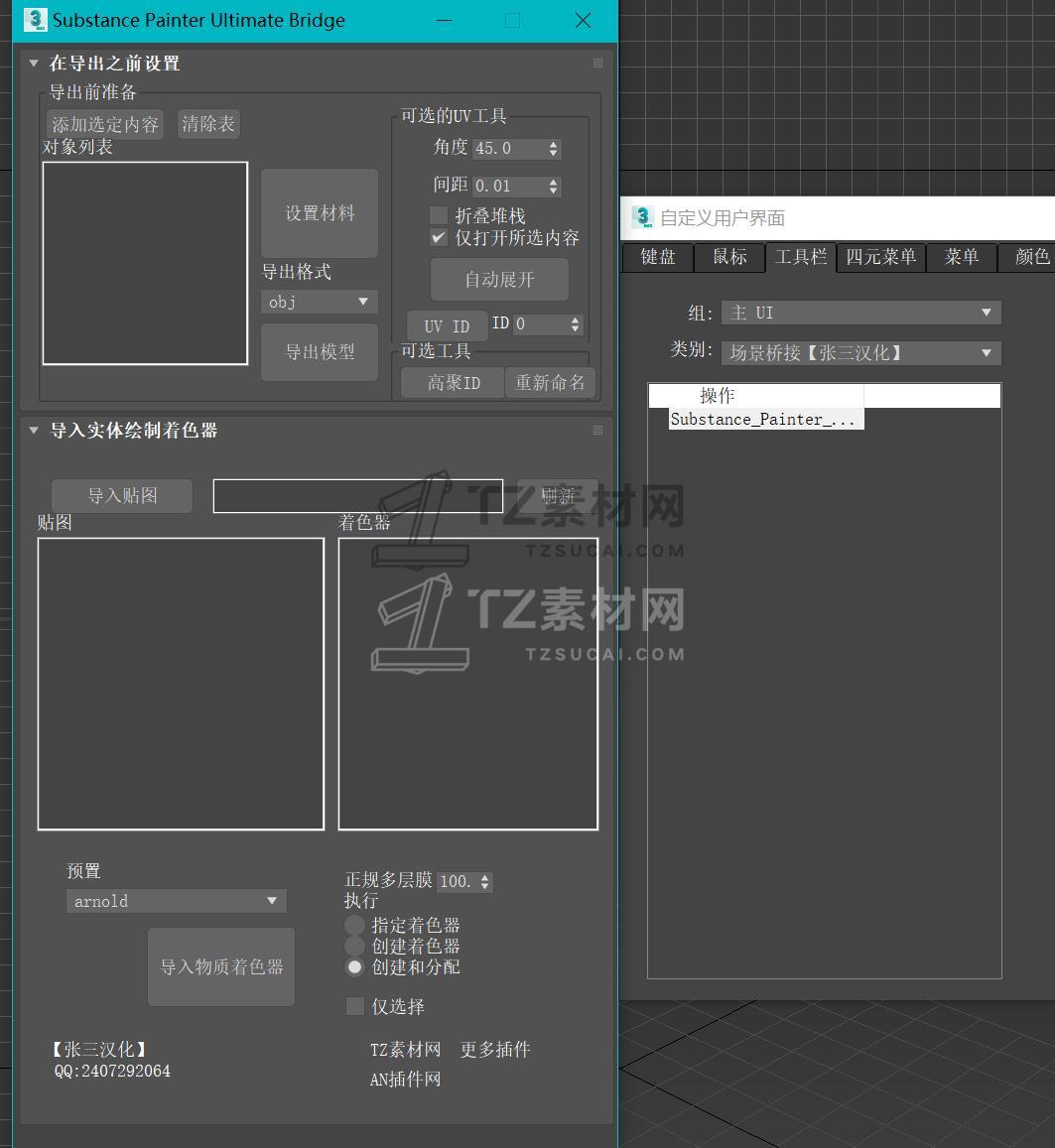The width and height of the screenshot is (1055, 1148).
Task: Switch to the 鼠标 tab
Action: pyautogui.click(x=729, y=257)
